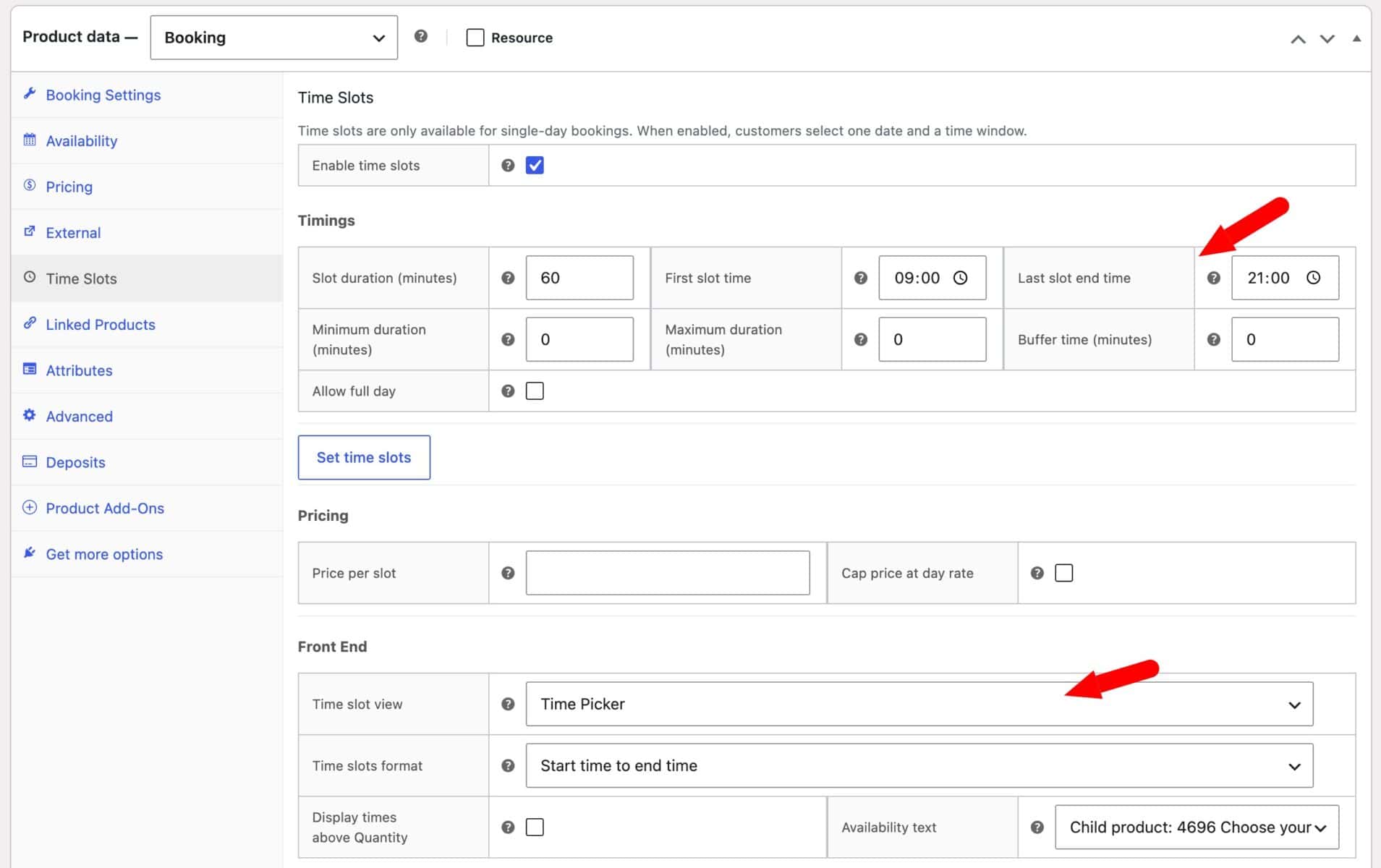This screenshot has height=868, width=1381.
Task: Uncheck Enable time slots checkbox
Action: (x=535, y=165)
